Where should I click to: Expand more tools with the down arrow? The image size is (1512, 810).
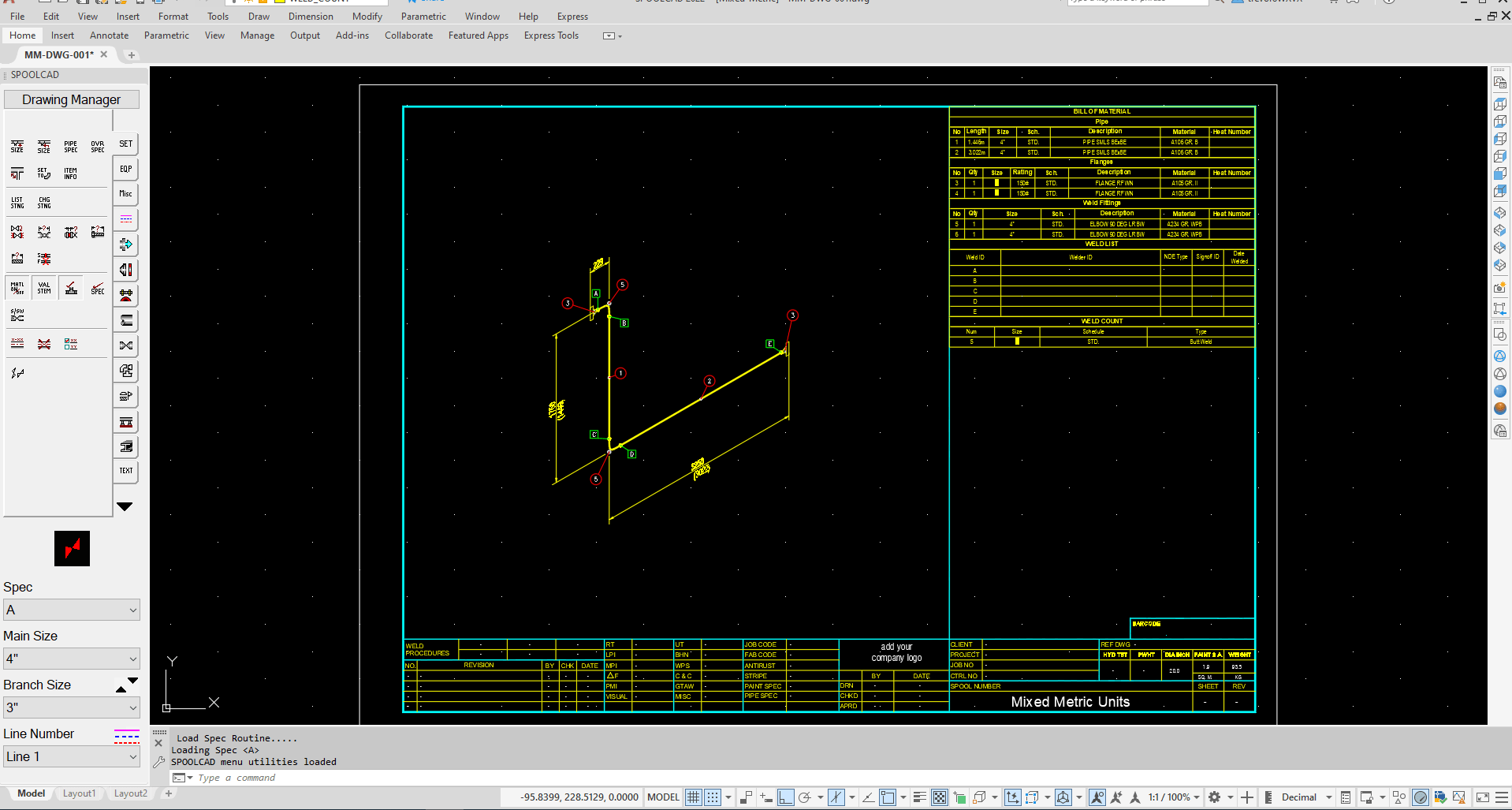click(125, 506)
